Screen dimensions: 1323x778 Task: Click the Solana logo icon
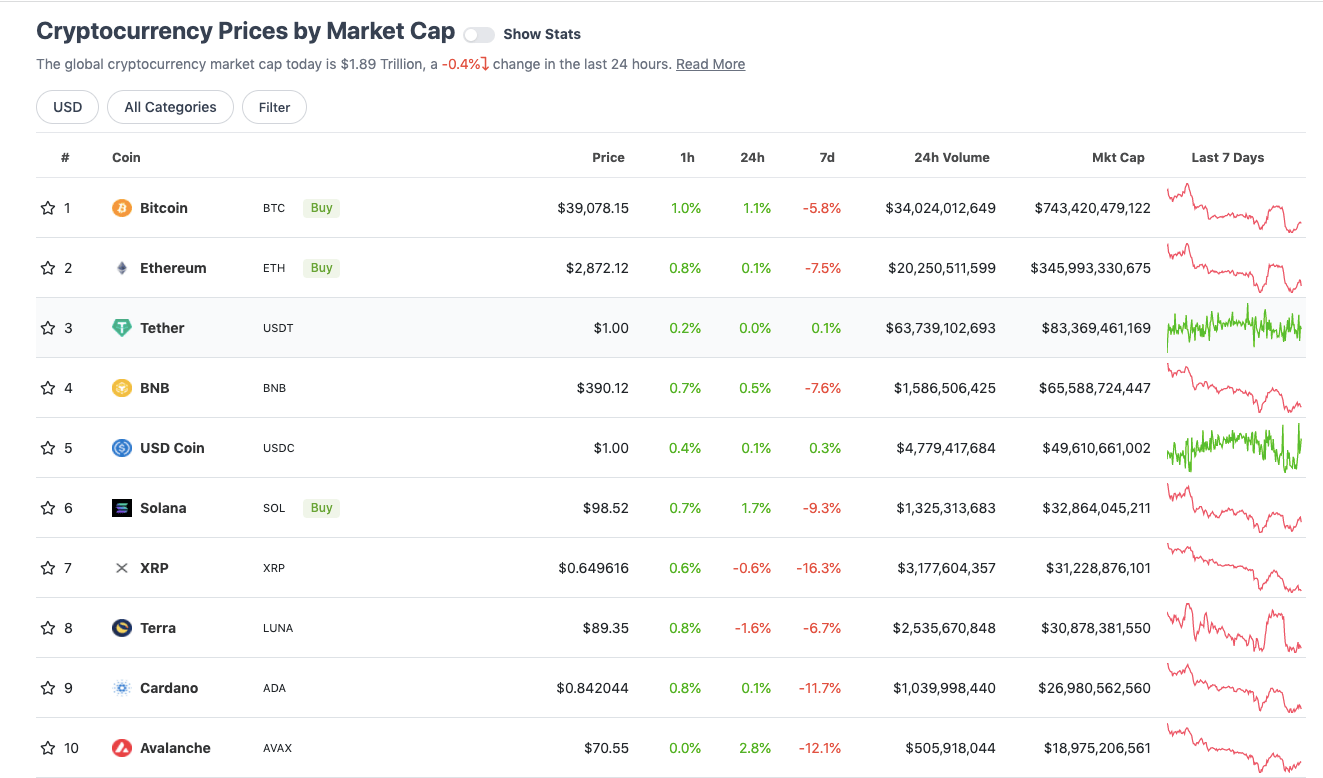pyautogui.click(x=122, y=508)
